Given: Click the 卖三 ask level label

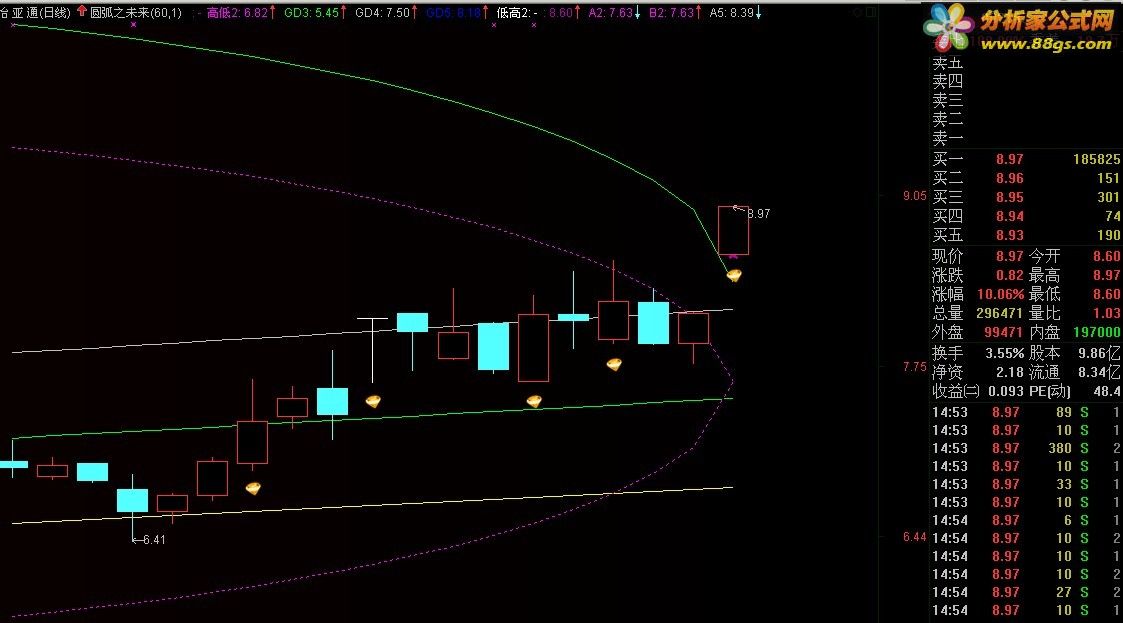Looking at the screenshot, I should click(x=948, y=100).
